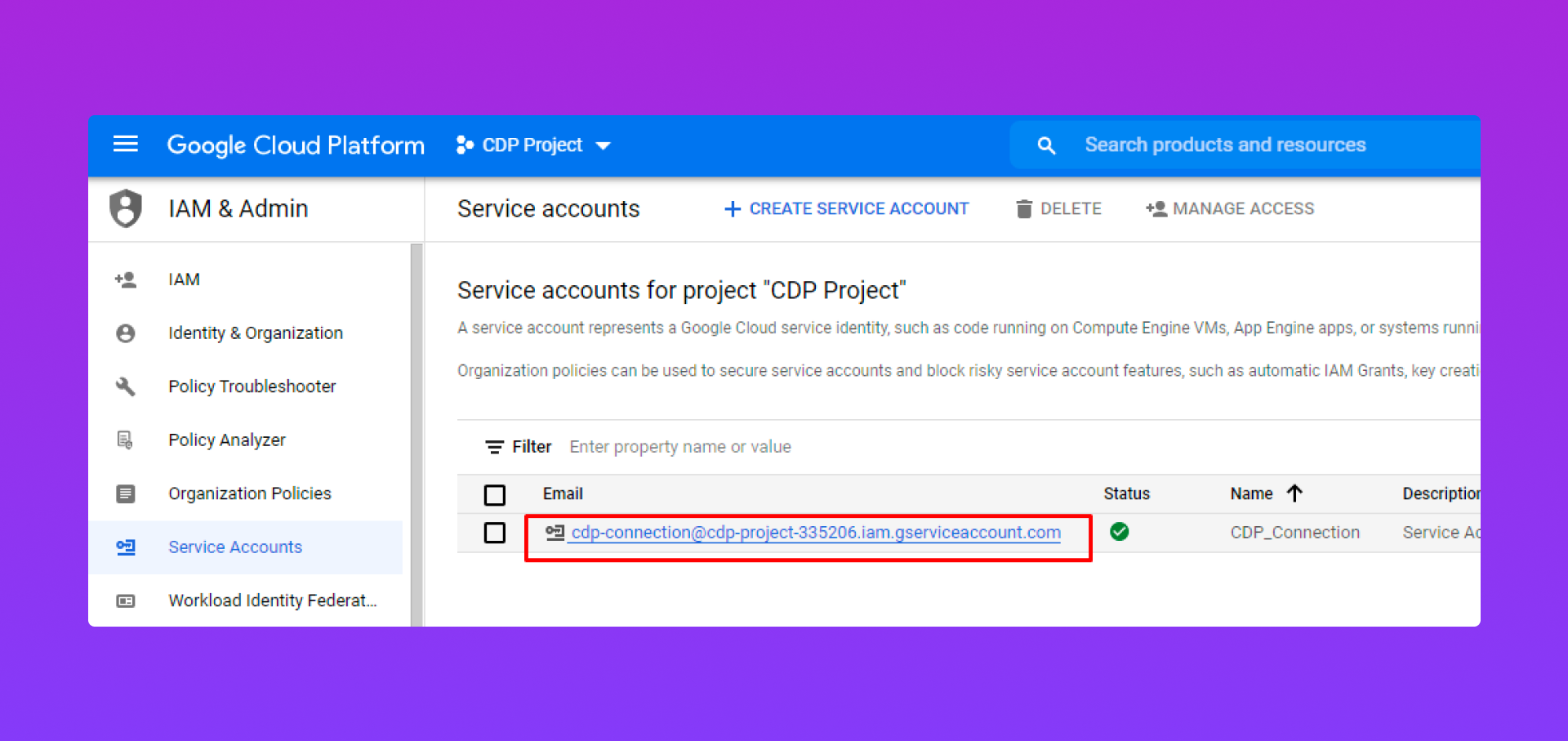Click the sidebar vertical scrollbar
This screenshot has height=741, width=1568.
416,433
